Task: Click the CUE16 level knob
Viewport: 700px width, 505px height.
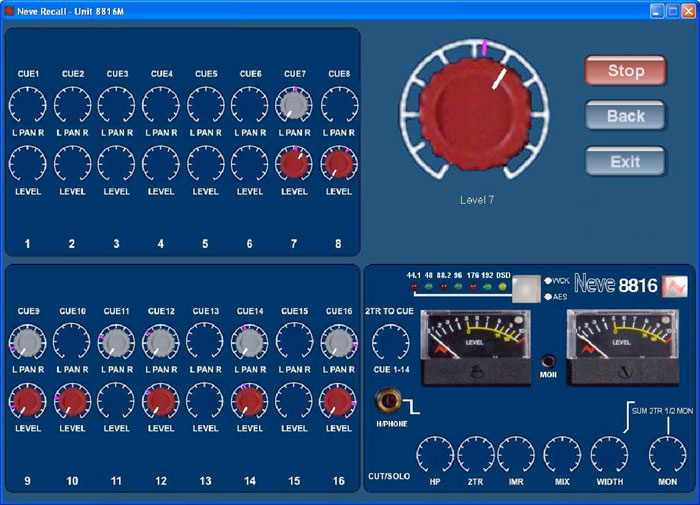Action: click(338, 401)
